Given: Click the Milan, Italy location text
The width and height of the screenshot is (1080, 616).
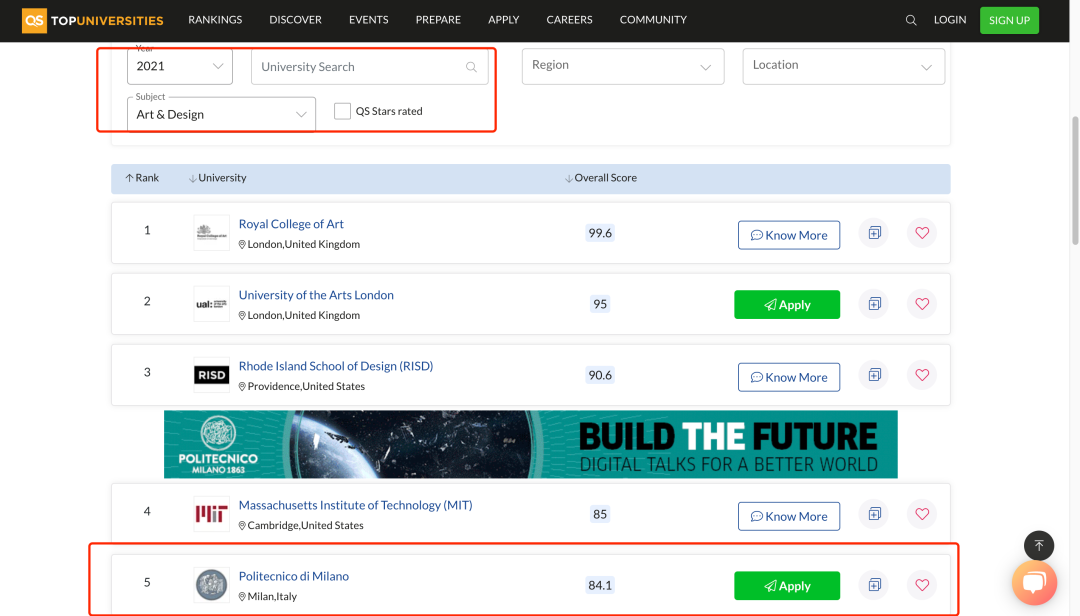Looking at the screenshot, I should (272, 597).
